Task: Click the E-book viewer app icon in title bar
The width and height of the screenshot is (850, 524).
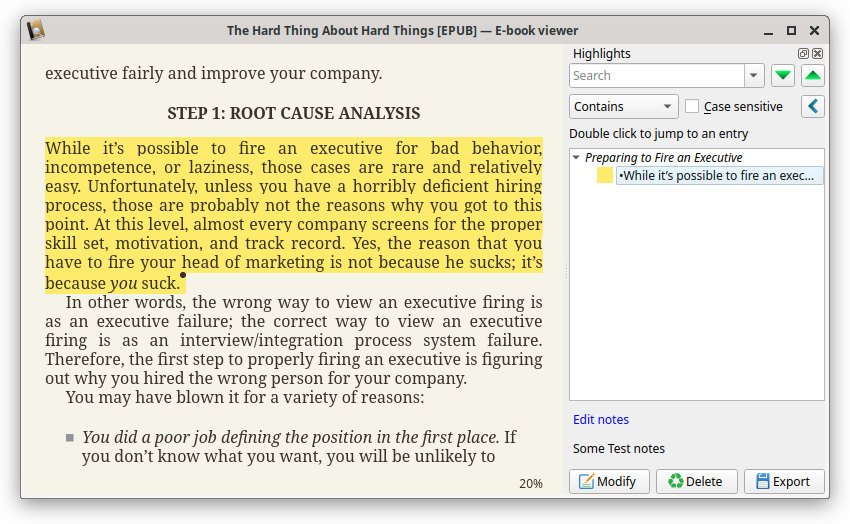Action: click(x=36, y=30)
